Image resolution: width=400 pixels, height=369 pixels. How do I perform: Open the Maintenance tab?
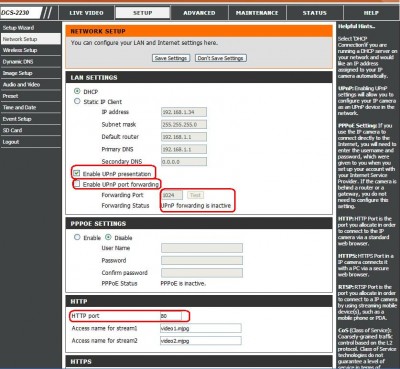tap(257, 13)
